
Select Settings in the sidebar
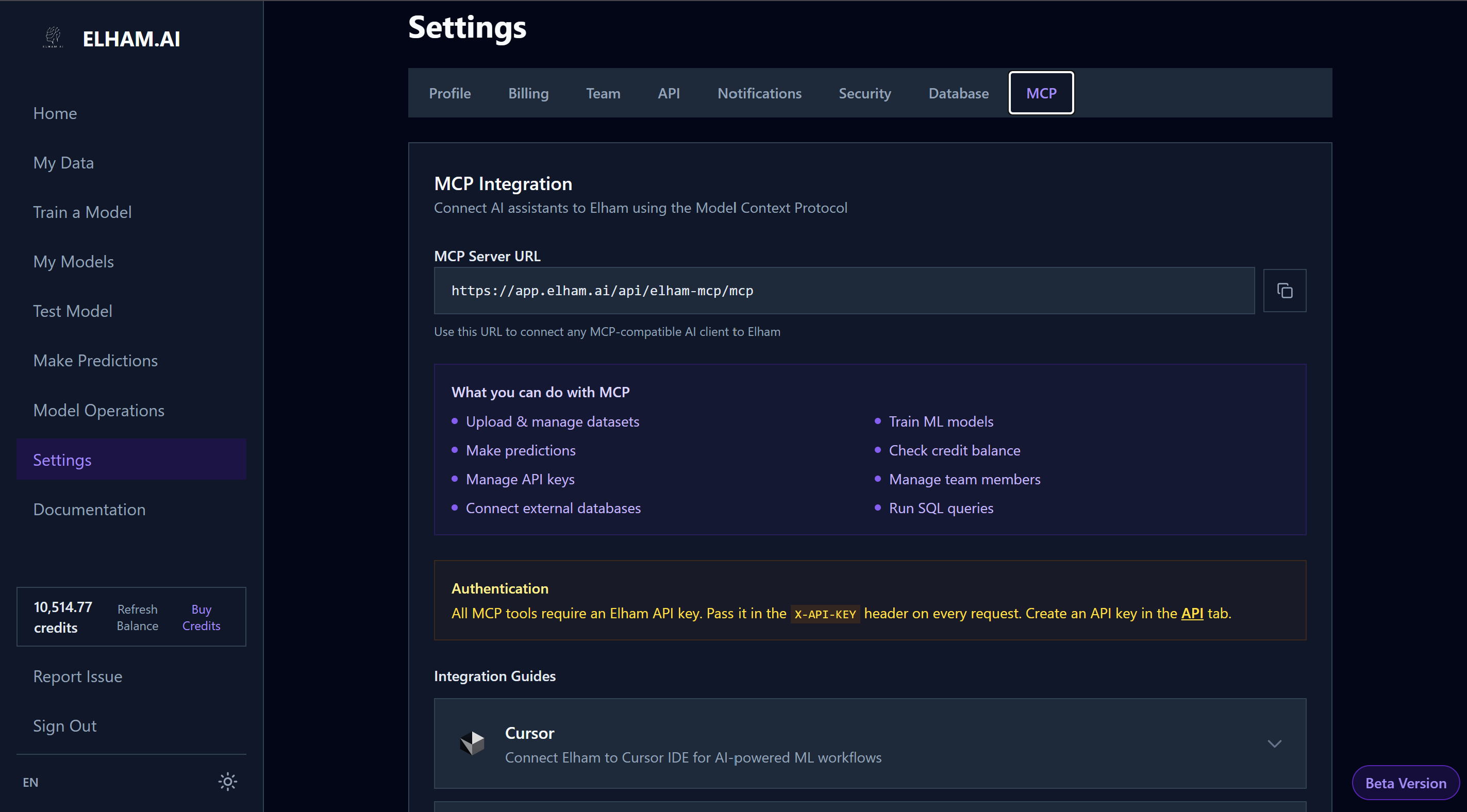click(131, 460)
